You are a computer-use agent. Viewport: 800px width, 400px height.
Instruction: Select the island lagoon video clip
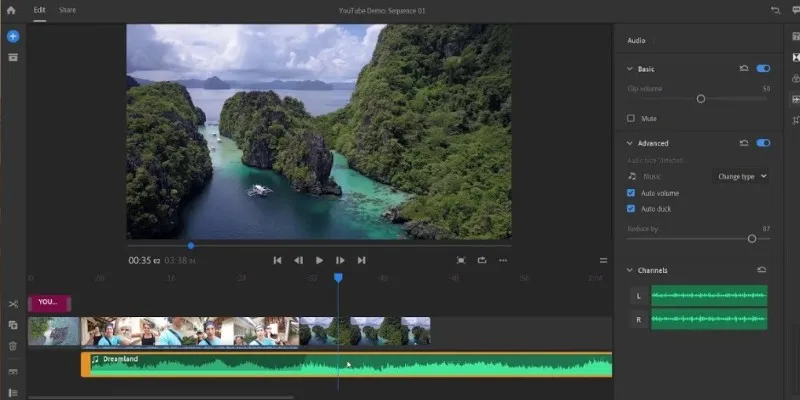[x=365, y=331]
